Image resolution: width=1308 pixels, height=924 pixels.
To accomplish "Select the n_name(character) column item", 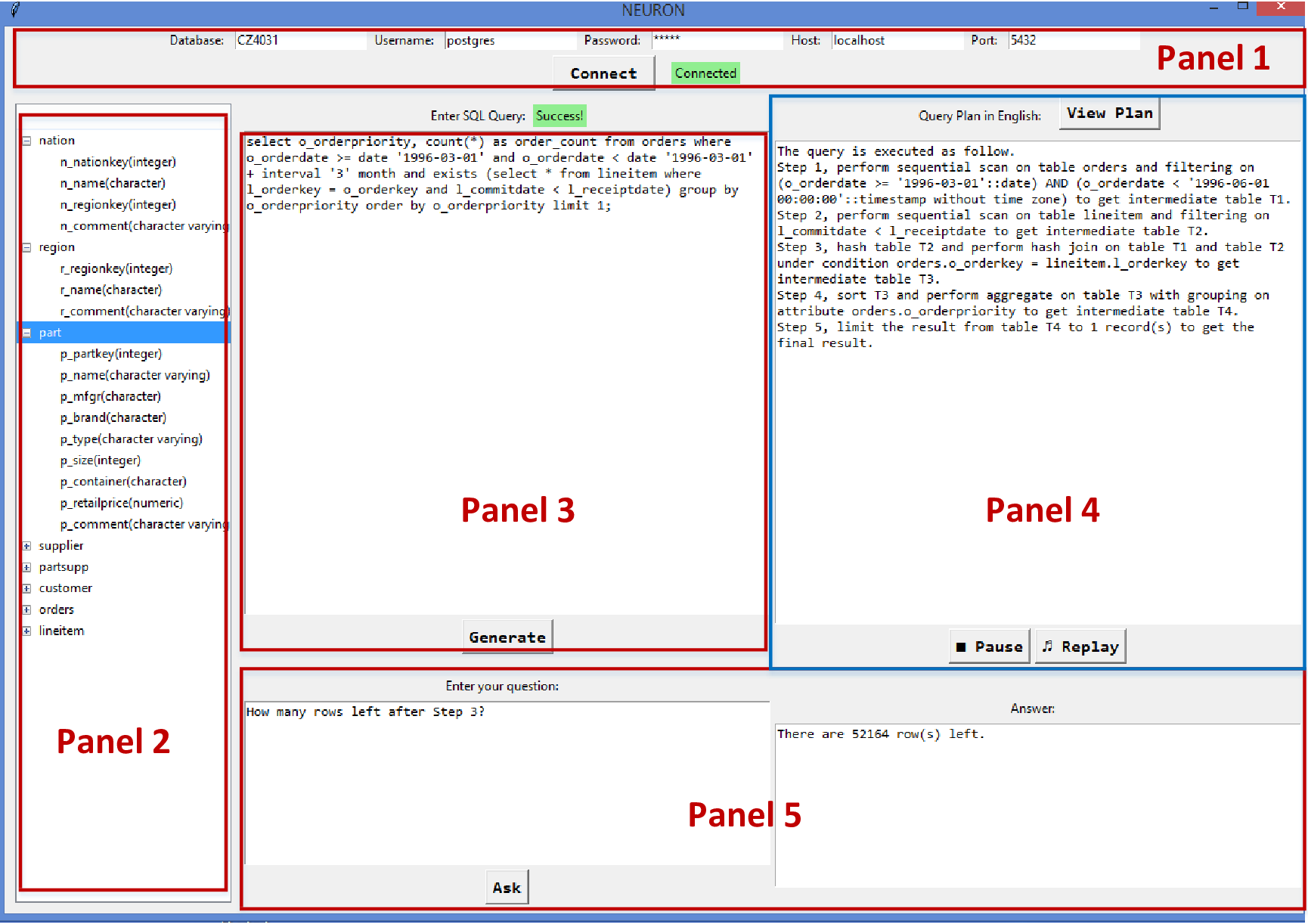I will (113, 184).
